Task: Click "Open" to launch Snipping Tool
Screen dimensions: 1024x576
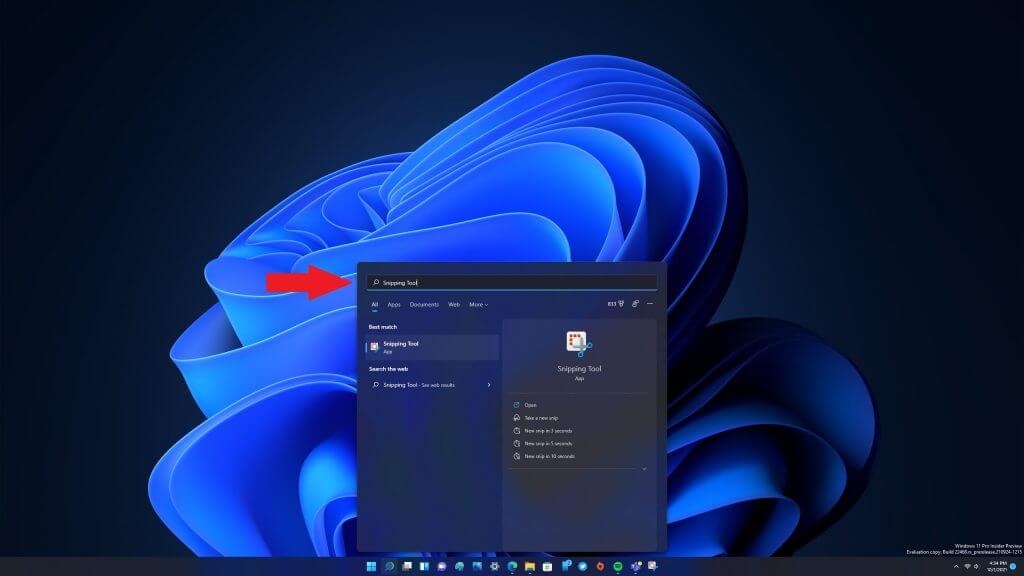Action: (529, 404)
